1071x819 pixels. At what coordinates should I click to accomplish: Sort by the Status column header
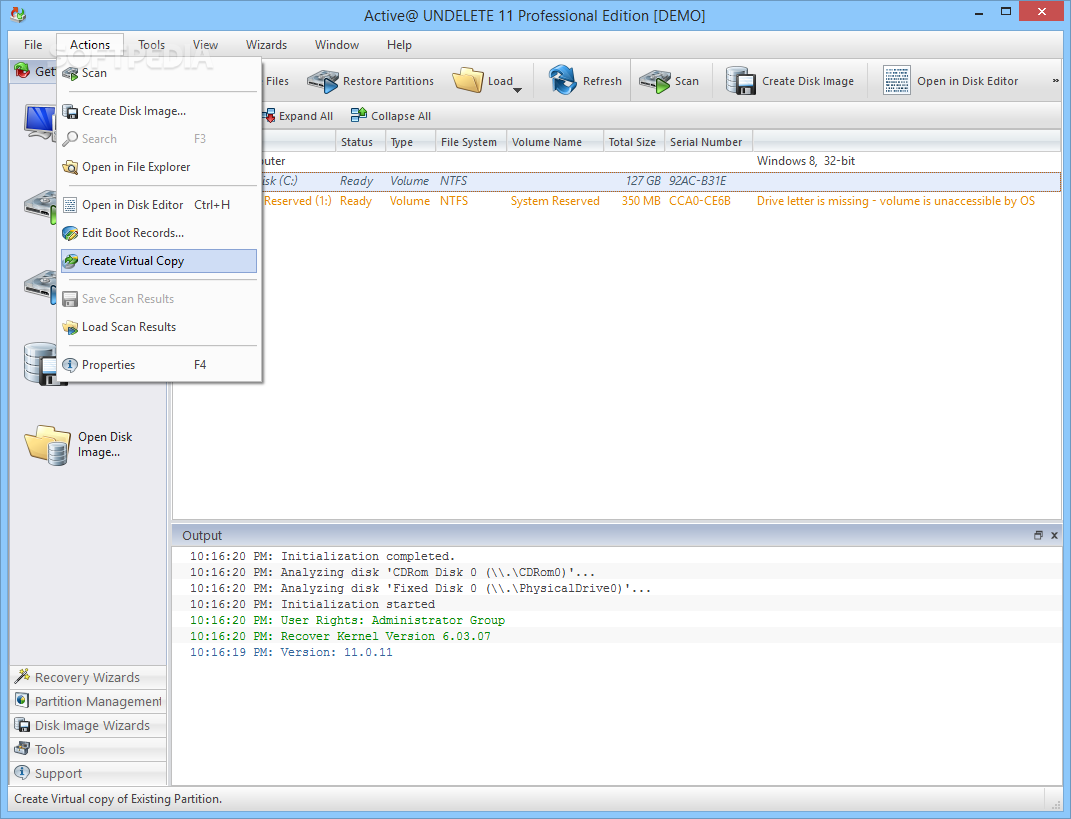pyautogui.click(x=360, y=142)
